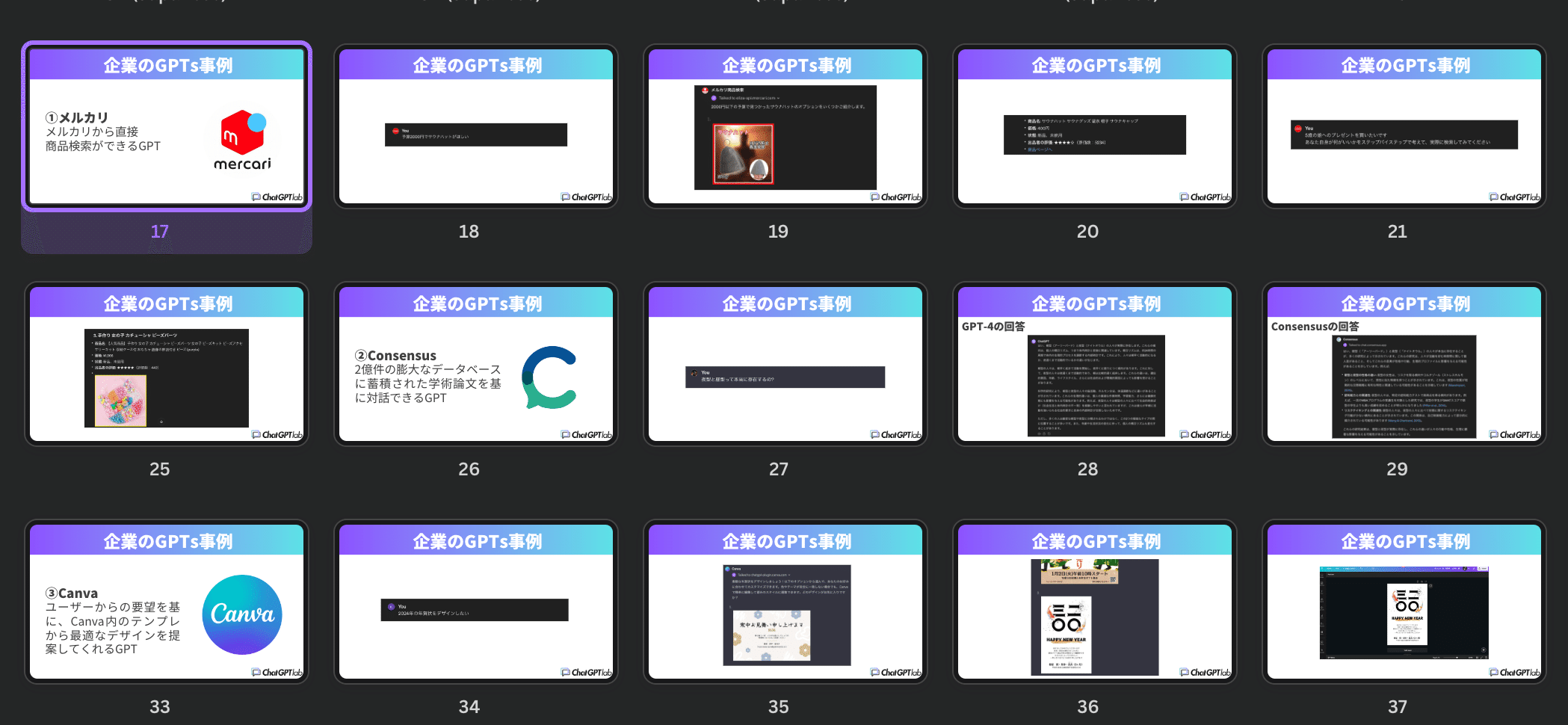Pick slide 34 with the 年賀状 design prompt
This screenshot has width=1568, height=725.
point(476,602)
